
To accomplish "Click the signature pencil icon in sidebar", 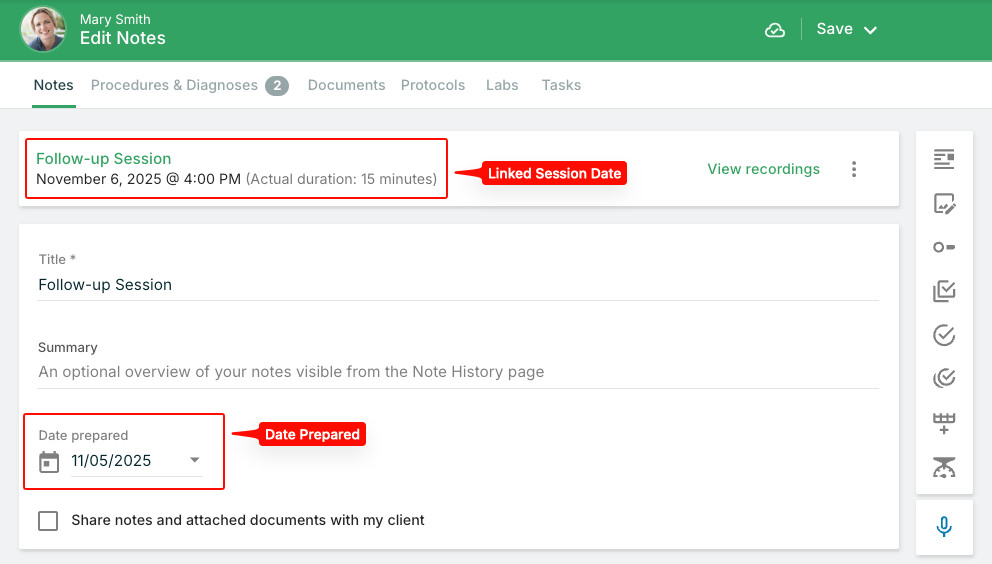I will [x=944, y=204].
